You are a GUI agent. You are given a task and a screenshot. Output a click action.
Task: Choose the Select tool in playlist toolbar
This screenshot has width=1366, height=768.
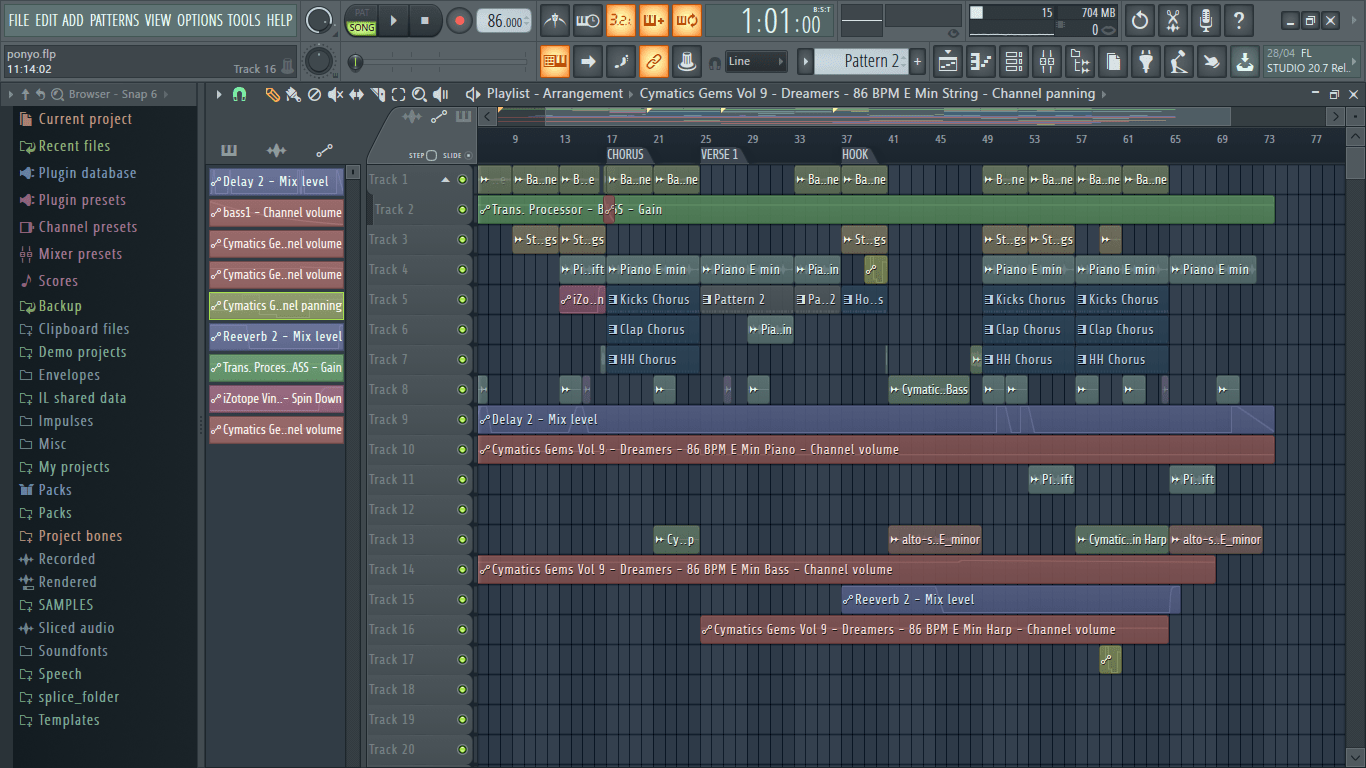point(398,94)
